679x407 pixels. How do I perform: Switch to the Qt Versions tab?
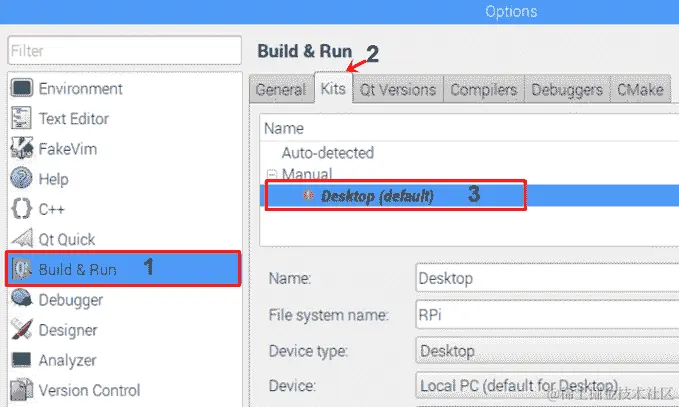pyautogui.click(x=398, y=89)
